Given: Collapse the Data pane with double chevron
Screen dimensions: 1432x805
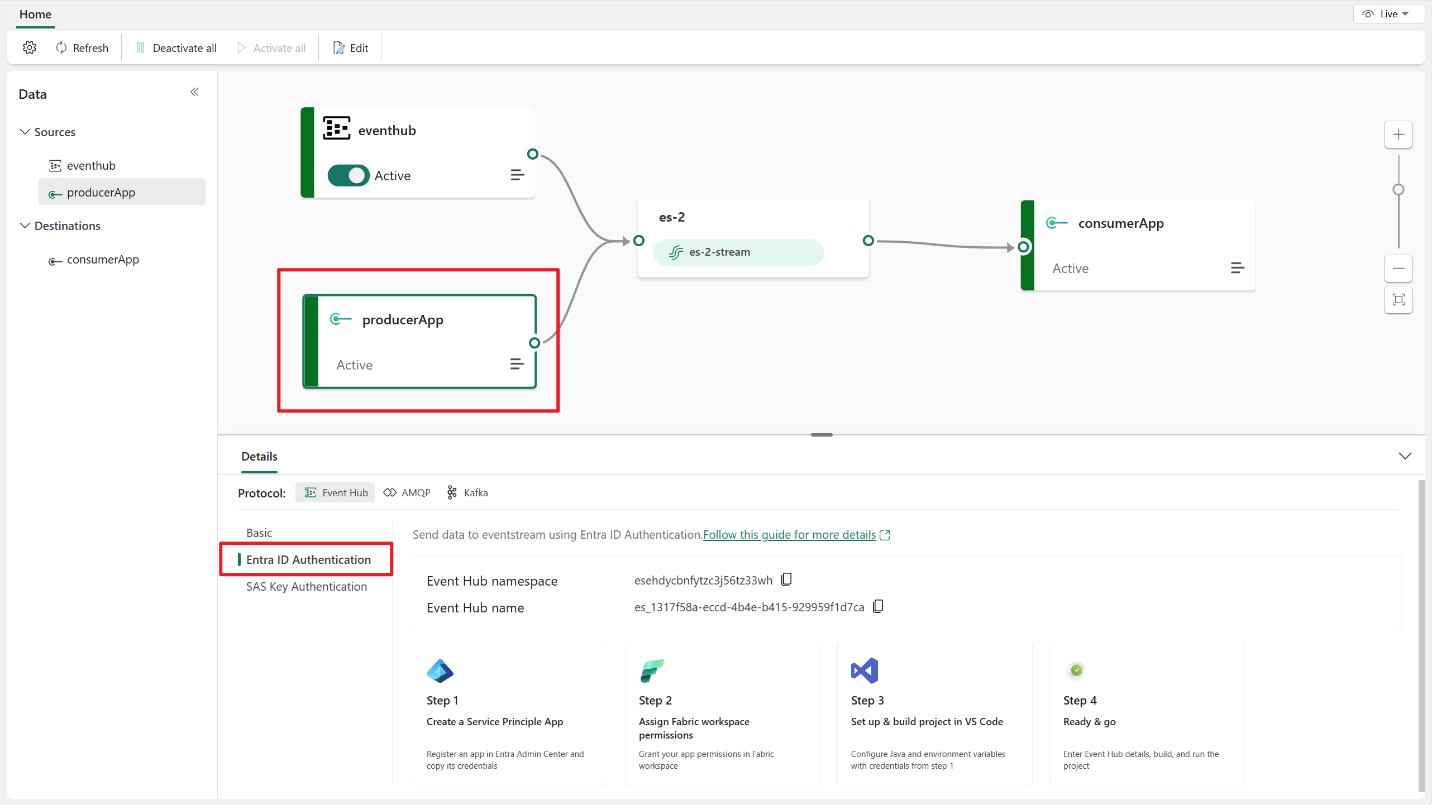Looking at the screenshot, I should tap(194, 92).
